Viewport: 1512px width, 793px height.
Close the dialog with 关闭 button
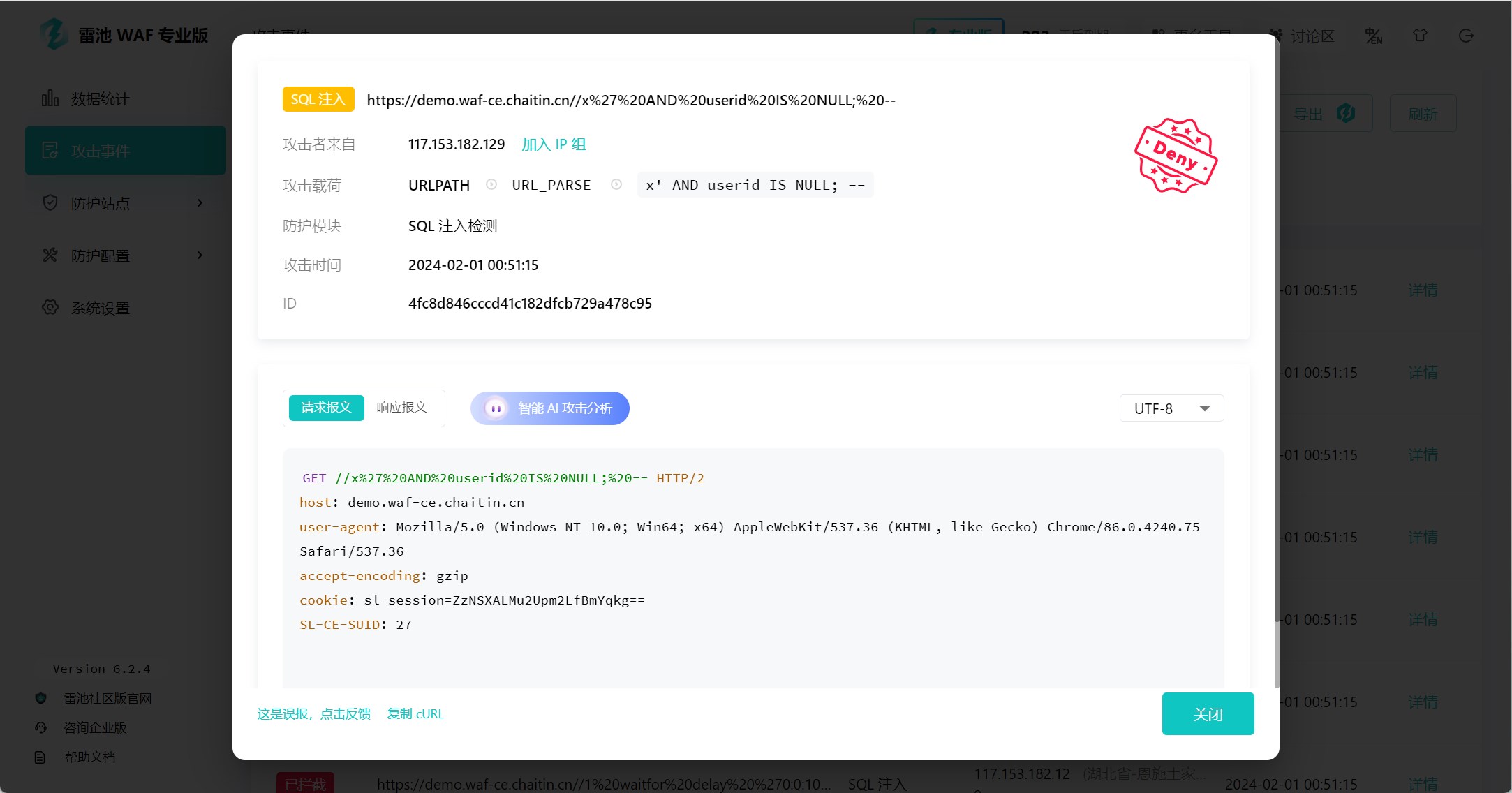(x=1208, y=713)
